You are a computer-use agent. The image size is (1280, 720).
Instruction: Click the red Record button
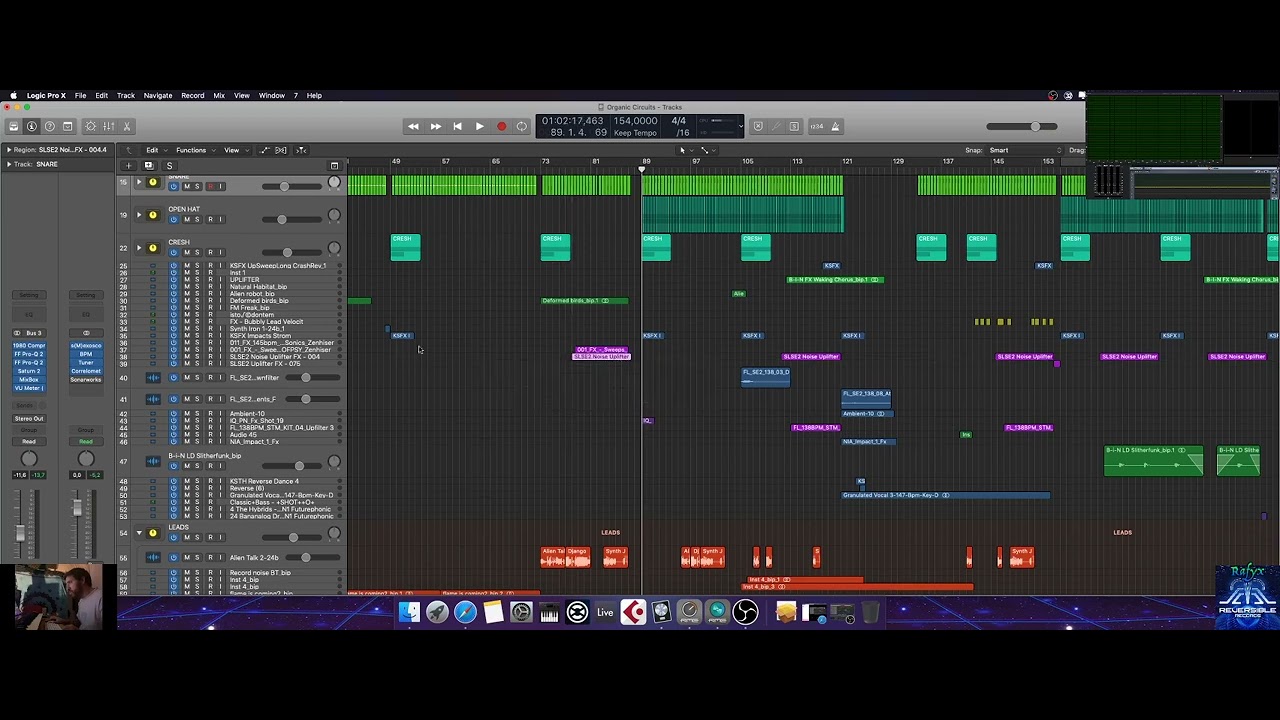(501, 126)
